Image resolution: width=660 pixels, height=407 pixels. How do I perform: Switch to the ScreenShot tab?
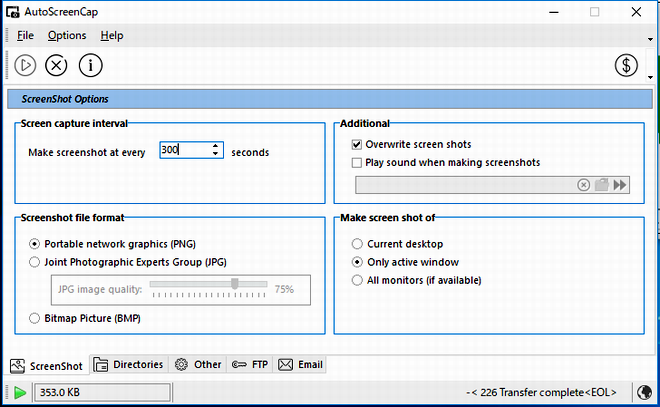[47, 366]
